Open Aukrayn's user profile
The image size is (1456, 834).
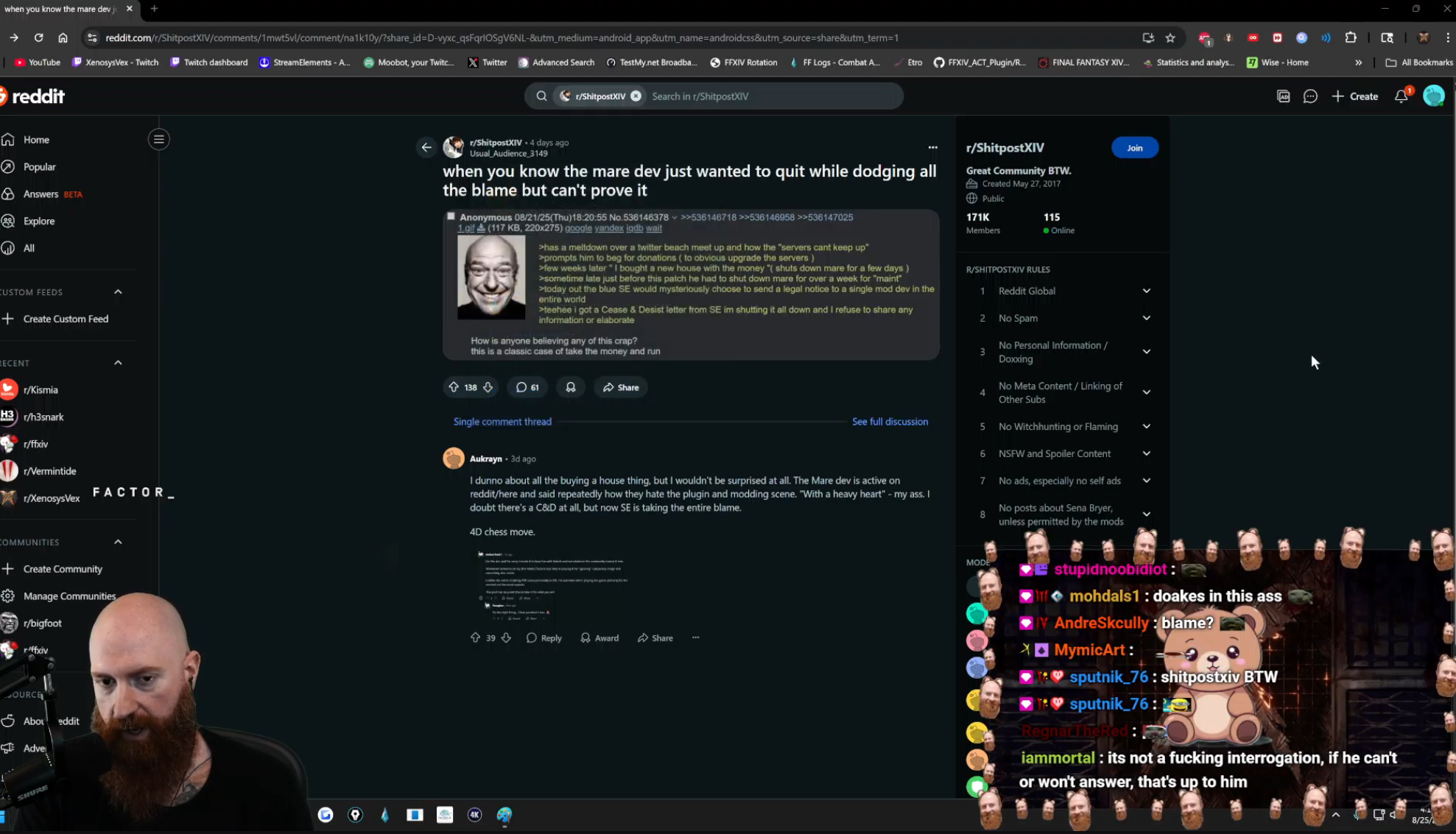(485, 459)
